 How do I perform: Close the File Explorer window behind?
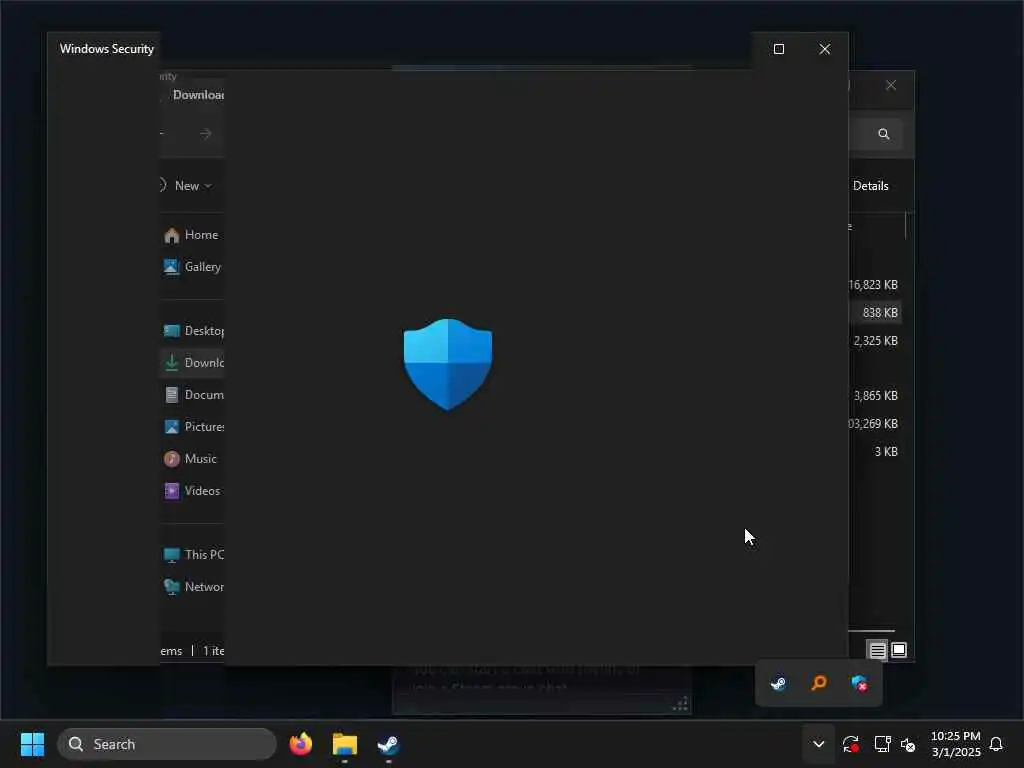pyautogui.click(x=891, y=86)
